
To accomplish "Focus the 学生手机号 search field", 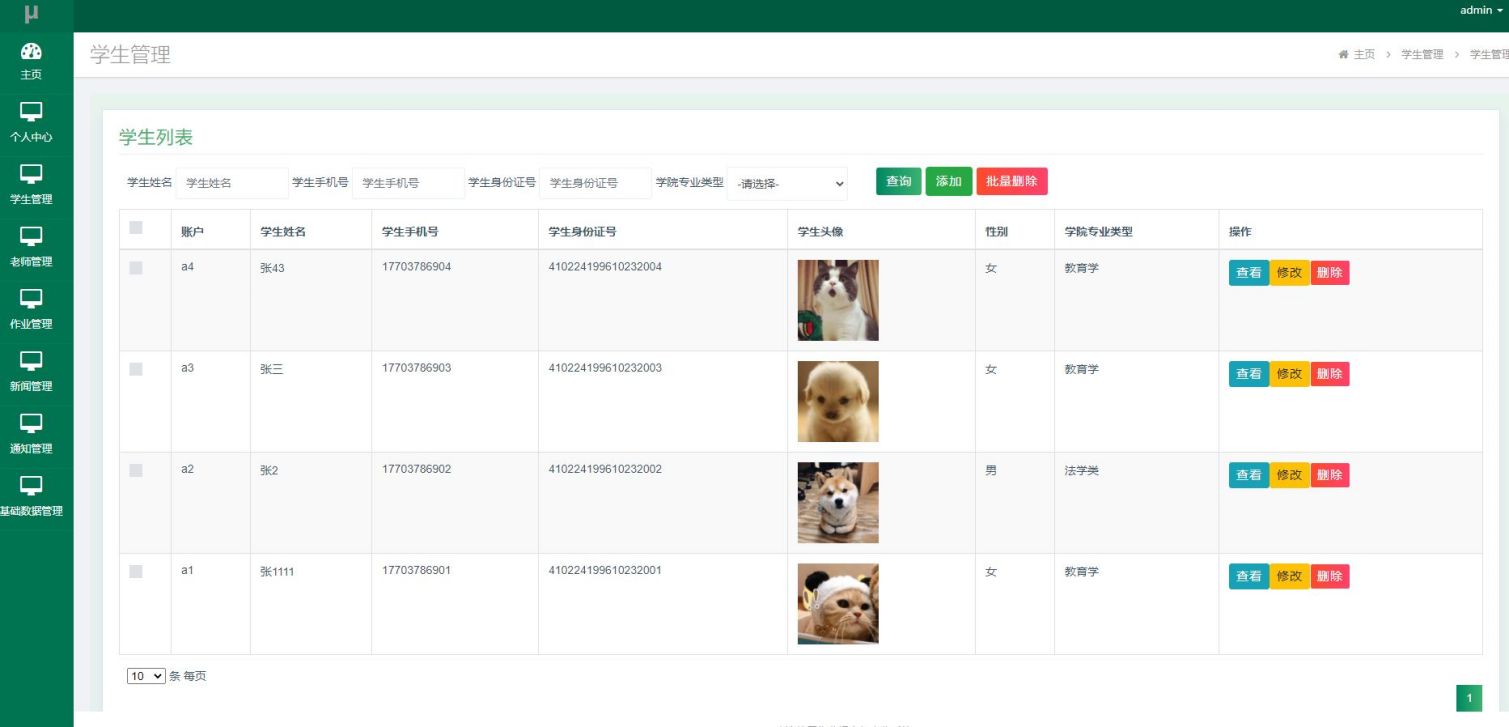I will 408,183.
